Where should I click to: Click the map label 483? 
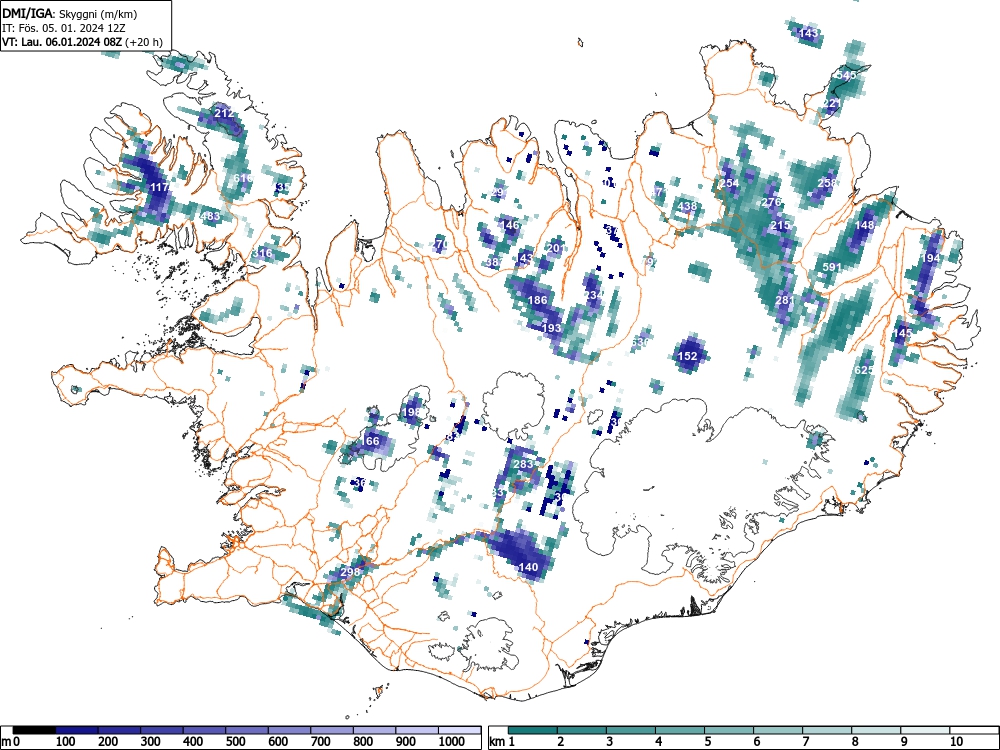click(x=210, y=216)
